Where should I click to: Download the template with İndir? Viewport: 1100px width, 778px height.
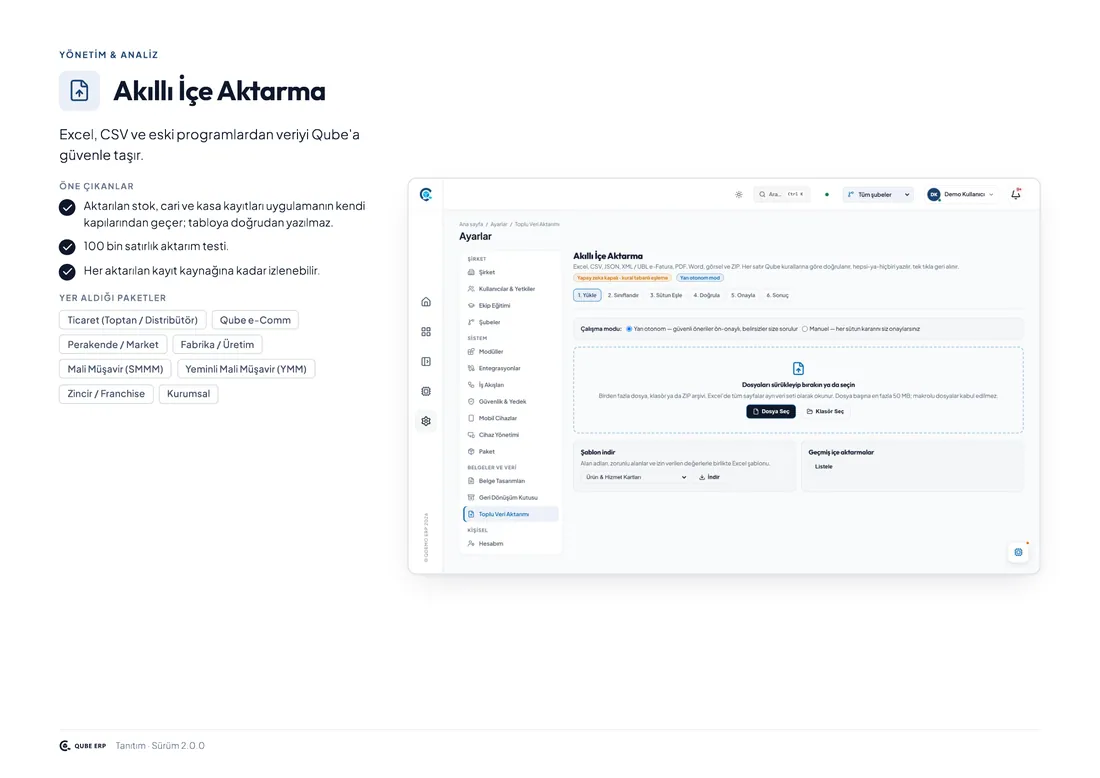click(709, 477)
